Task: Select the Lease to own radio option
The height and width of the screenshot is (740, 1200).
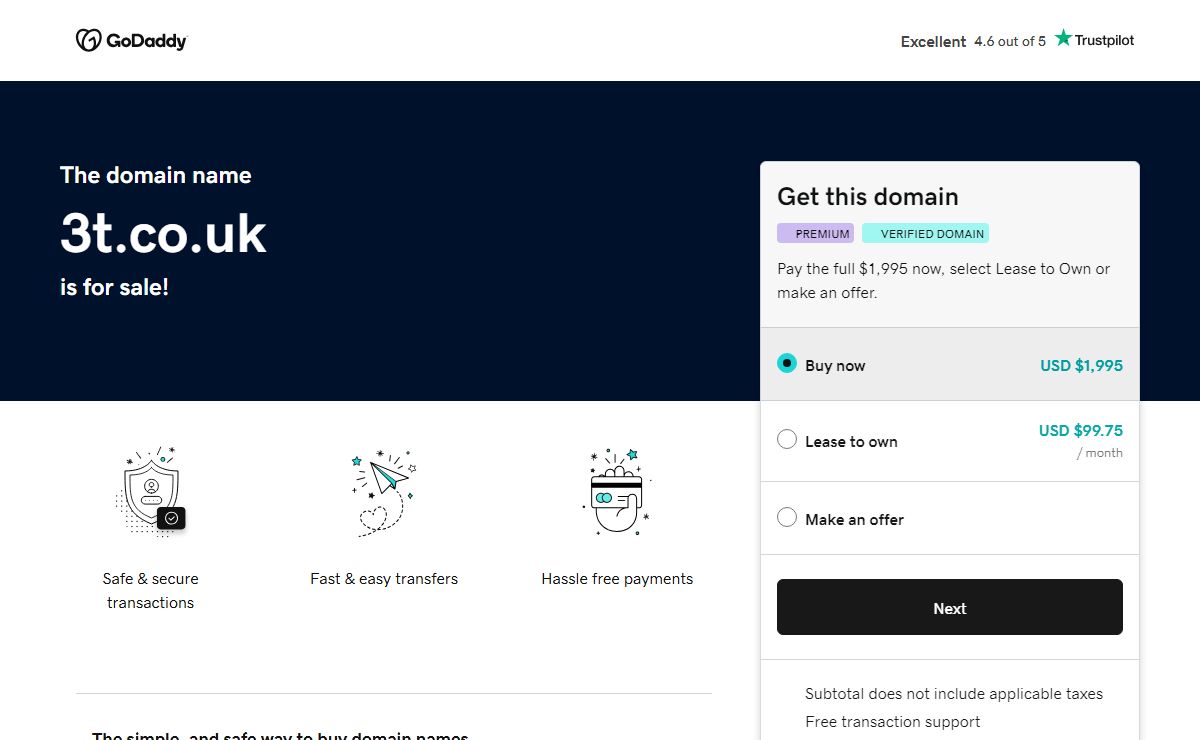Action: 787,440
